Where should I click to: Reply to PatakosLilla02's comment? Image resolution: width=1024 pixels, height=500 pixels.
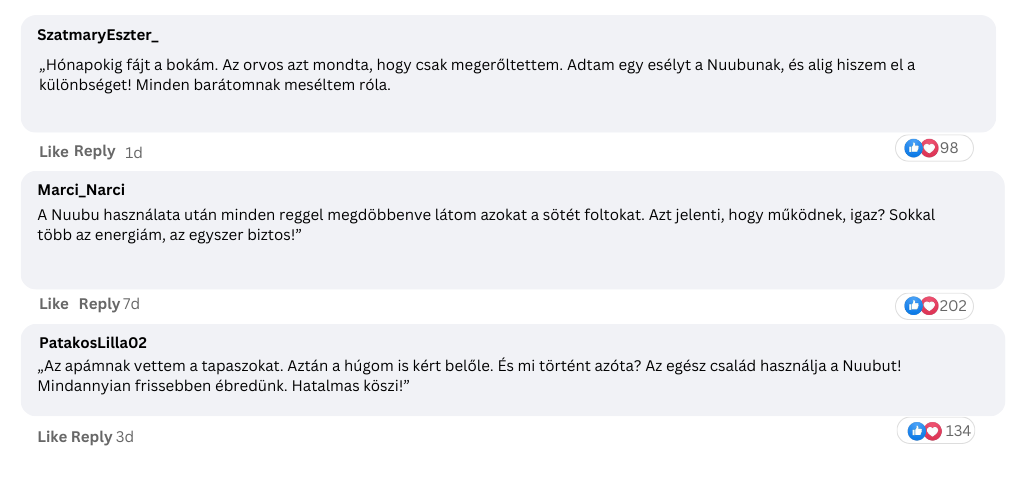91,437
